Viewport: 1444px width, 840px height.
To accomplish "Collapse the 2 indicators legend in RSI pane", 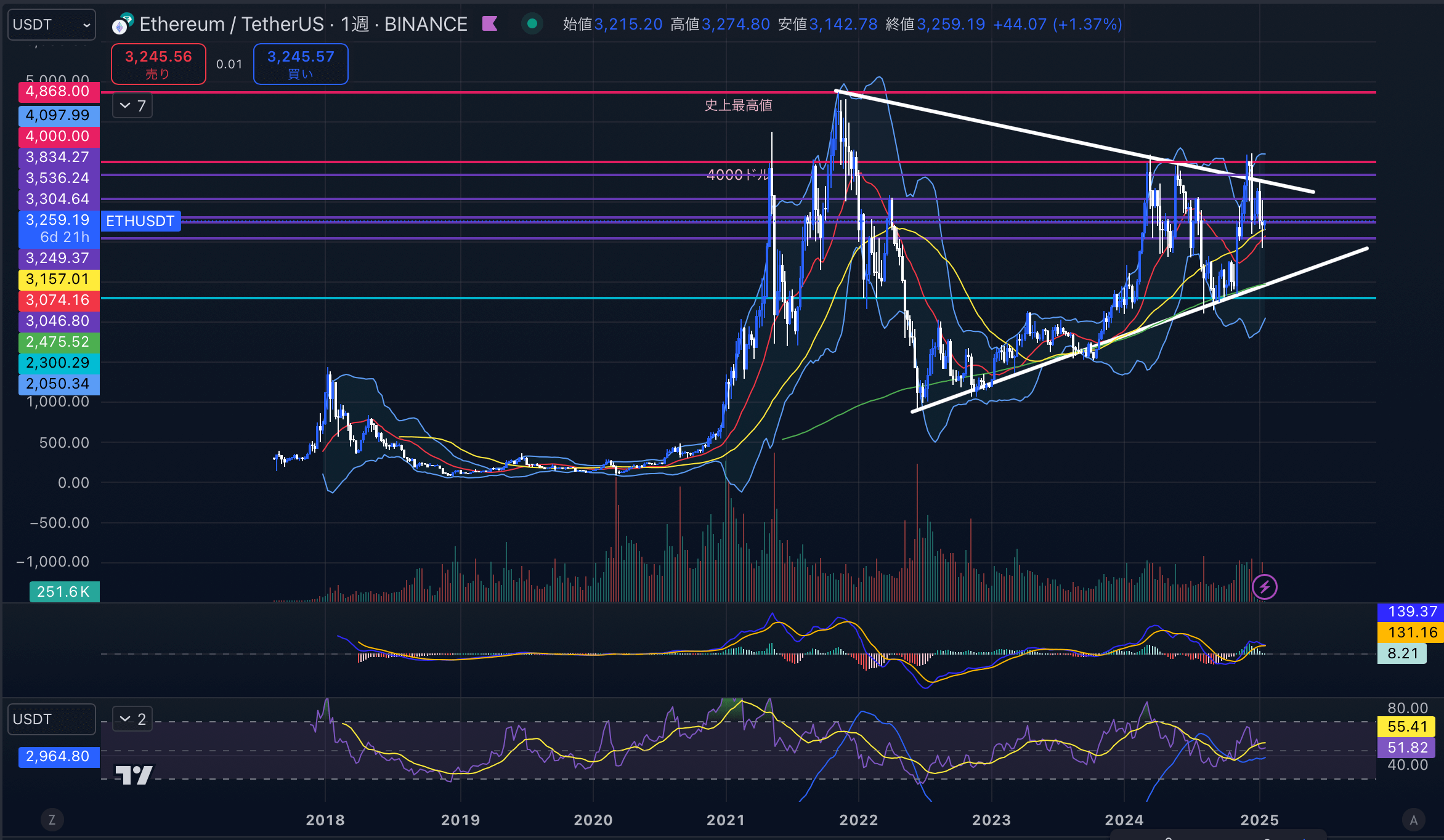I will (132, 719).
